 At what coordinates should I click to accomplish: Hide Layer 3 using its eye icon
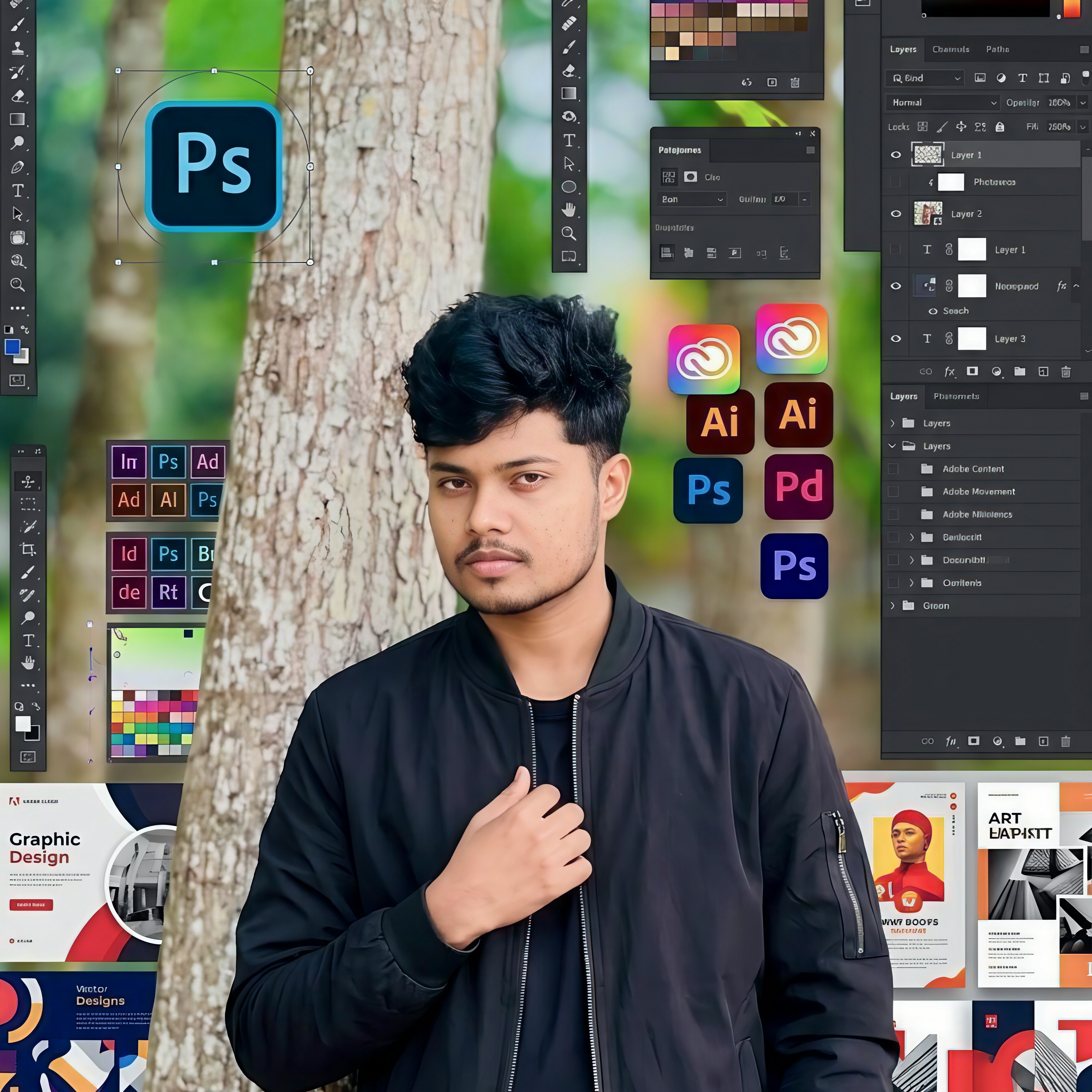[896, 339]
